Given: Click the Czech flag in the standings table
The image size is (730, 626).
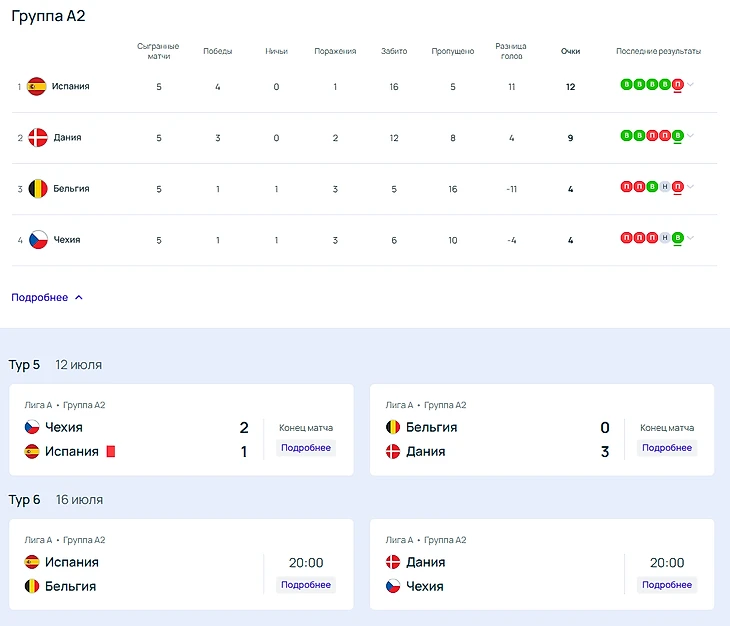Looking at the screenshot, I should click(x=37, y=240).
